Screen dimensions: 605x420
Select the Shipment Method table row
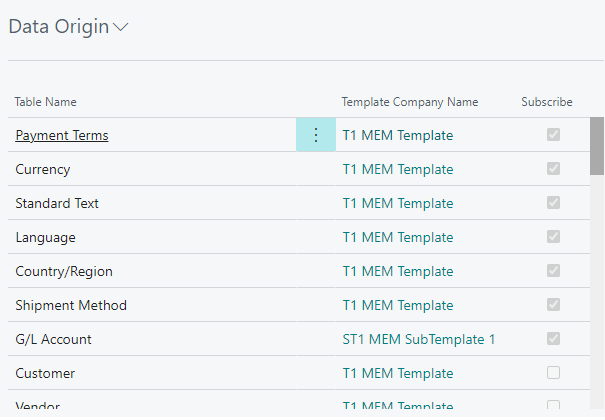[x=71, y=305]
